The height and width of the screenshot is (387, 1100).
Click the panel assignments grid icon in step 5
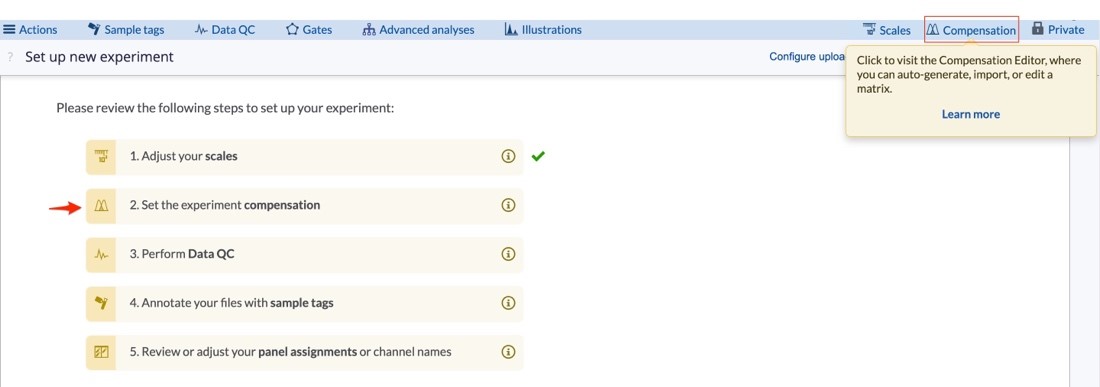point(101,352)
